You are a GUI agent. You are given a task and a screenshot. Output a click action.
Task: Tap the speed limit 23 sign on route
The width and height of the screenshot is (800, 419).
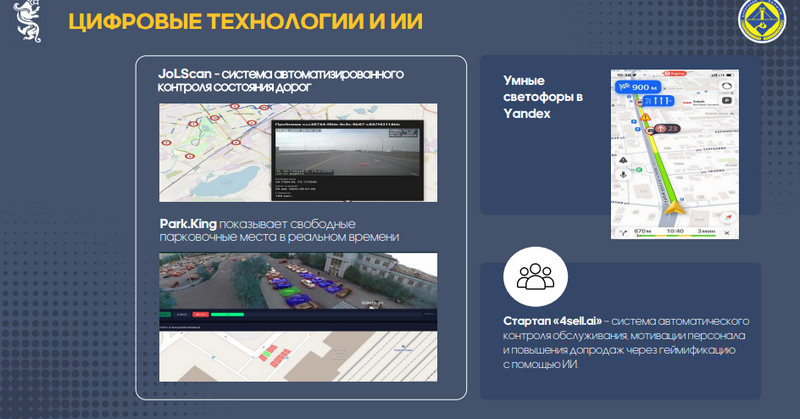tap(666, 128)
